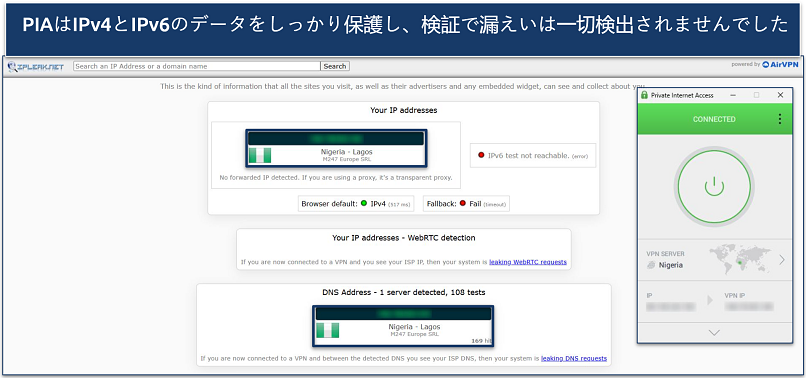The image size is (806, 378).
Task: Click the Search button
Action: coord(335,66)
